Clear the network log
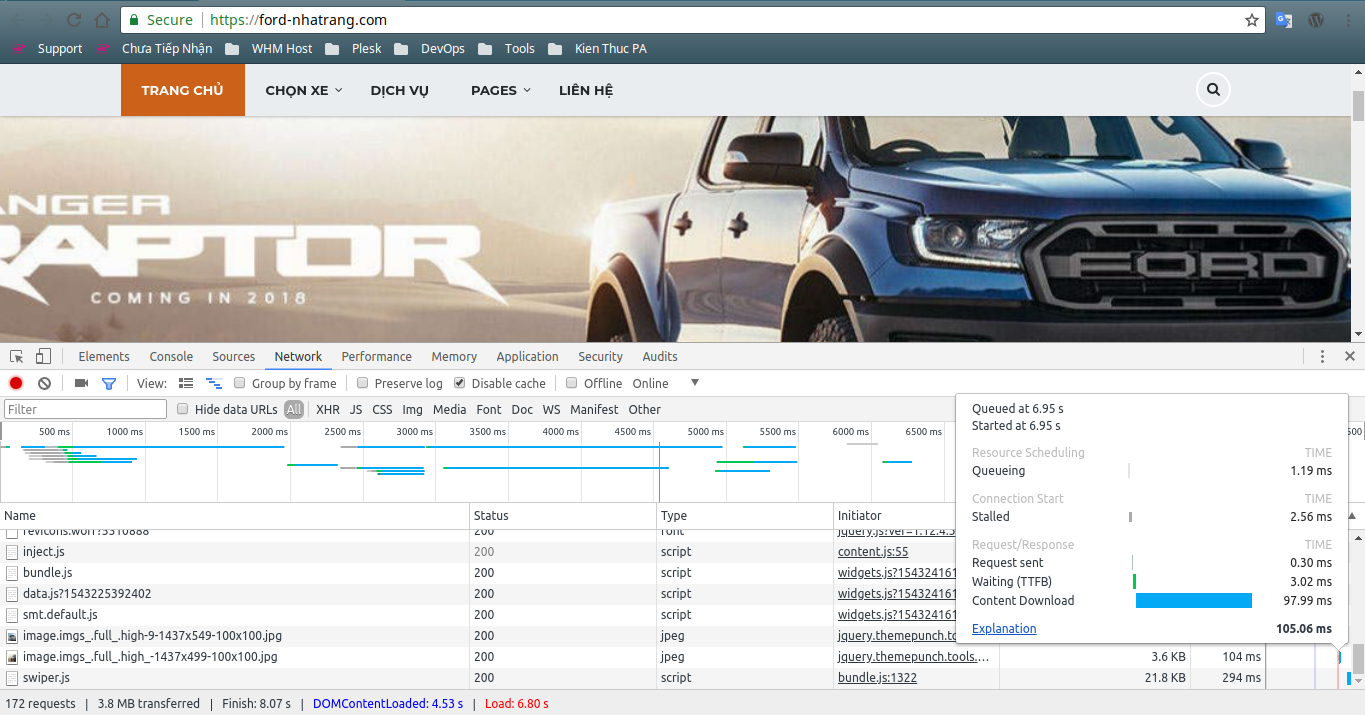Viewport: 1365px width, 715px height. click(x=44, y=383)
